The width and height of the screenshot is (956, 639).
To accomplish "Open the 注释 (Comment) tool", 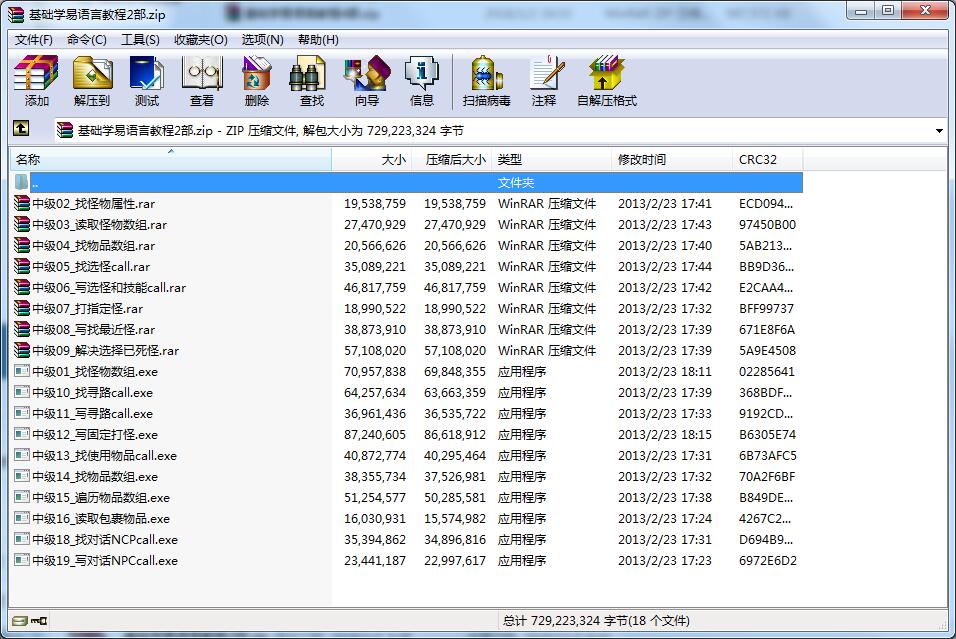I will click(544, 82).
